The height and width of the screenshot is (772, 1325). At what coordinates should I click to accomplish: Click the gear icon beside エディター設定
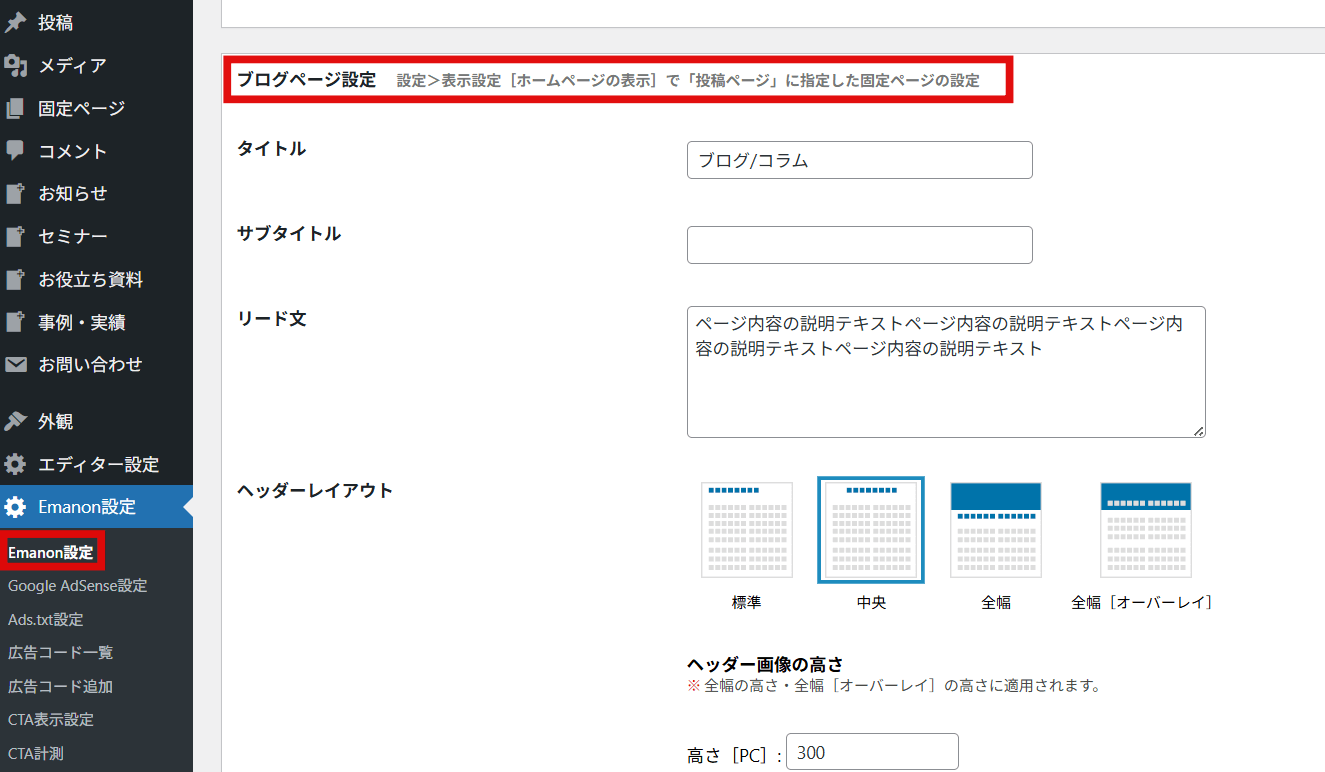(15, 465)
